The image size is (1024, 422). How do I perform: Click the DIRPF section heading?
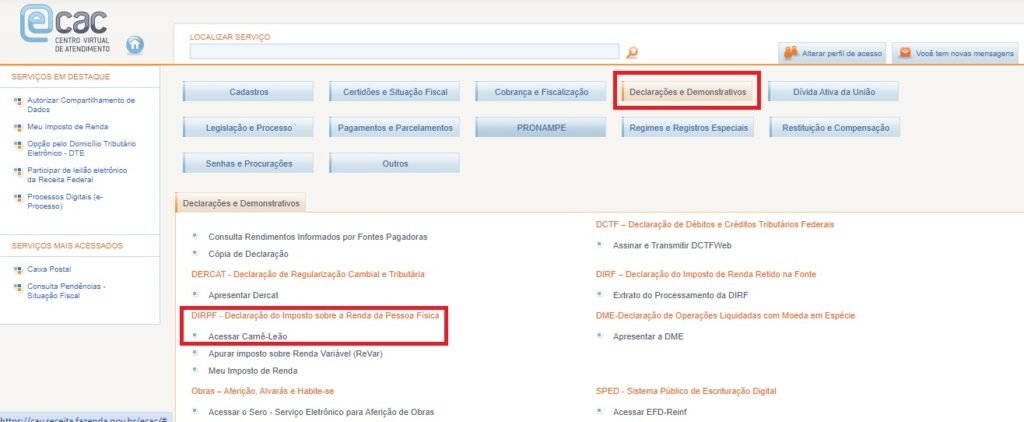315,316
